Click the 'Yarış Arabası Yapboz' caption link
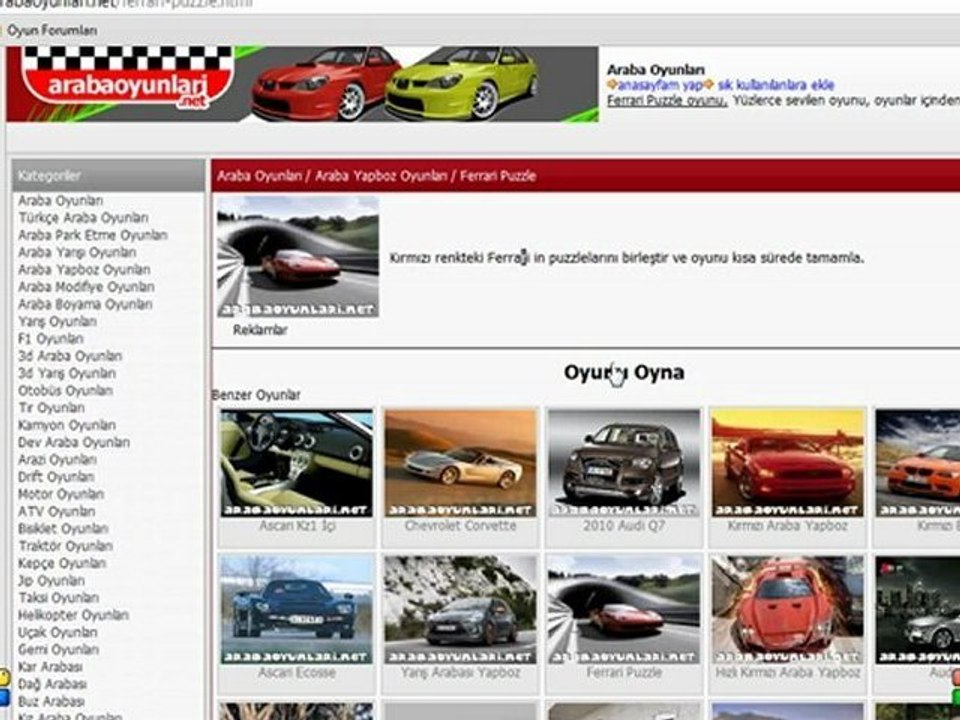Screen dimensions: 960x720 point(460,673)
